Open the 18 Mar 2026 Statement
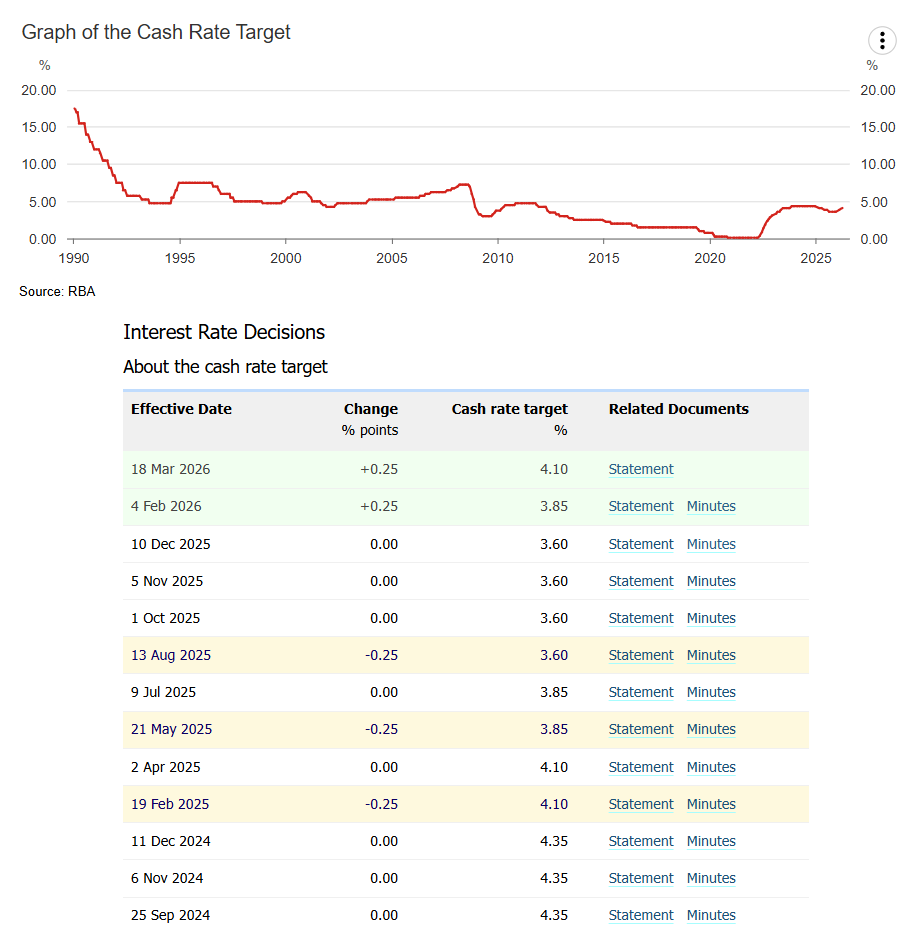The image size is (915, 938). (x=641, y=469)
